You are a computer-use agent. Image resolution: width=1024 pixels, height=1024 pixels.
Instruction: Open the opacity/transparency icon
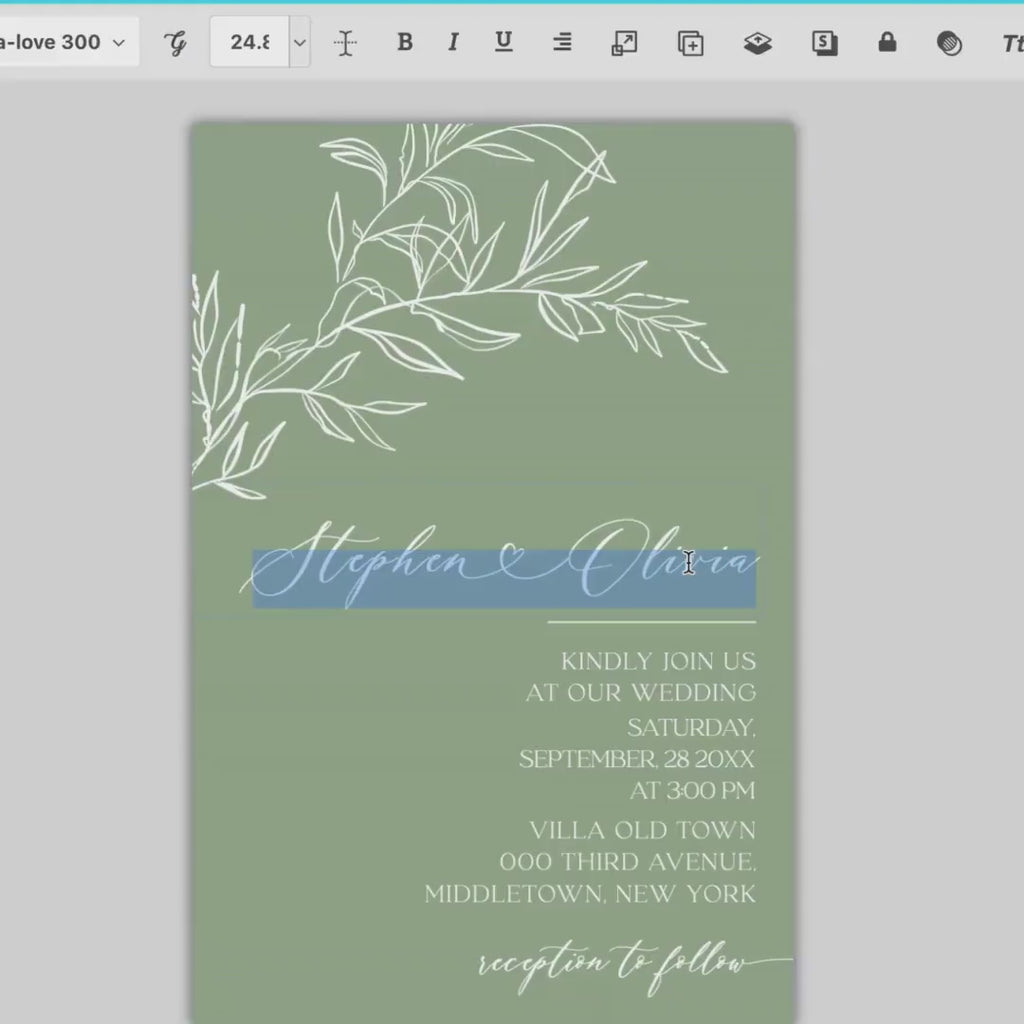[x=949, y=43]
